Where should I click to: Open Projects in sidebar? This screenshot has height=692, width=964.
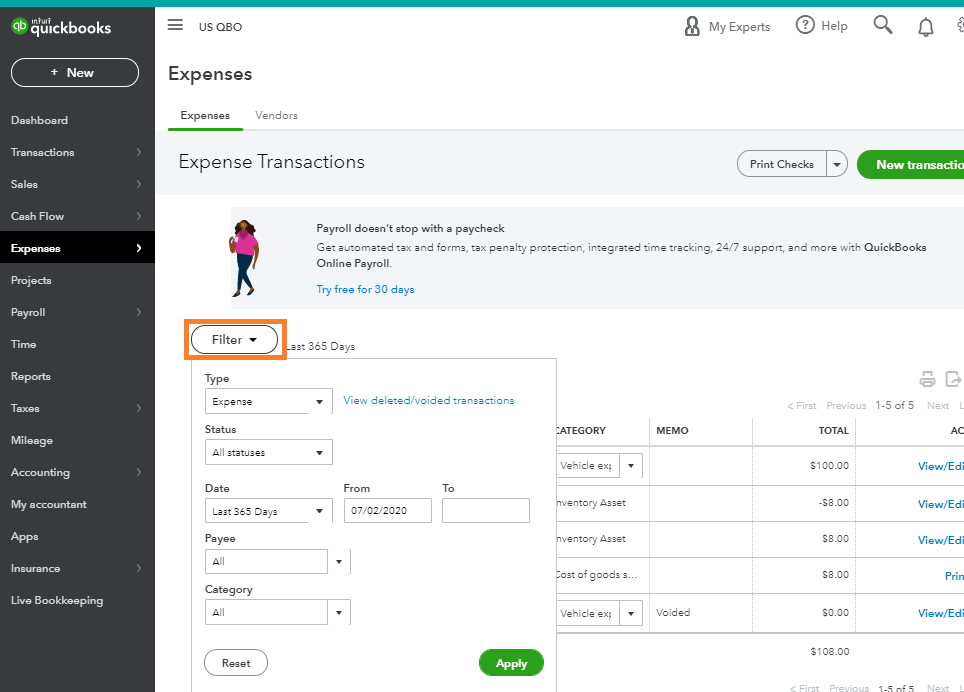pos(31,280)
